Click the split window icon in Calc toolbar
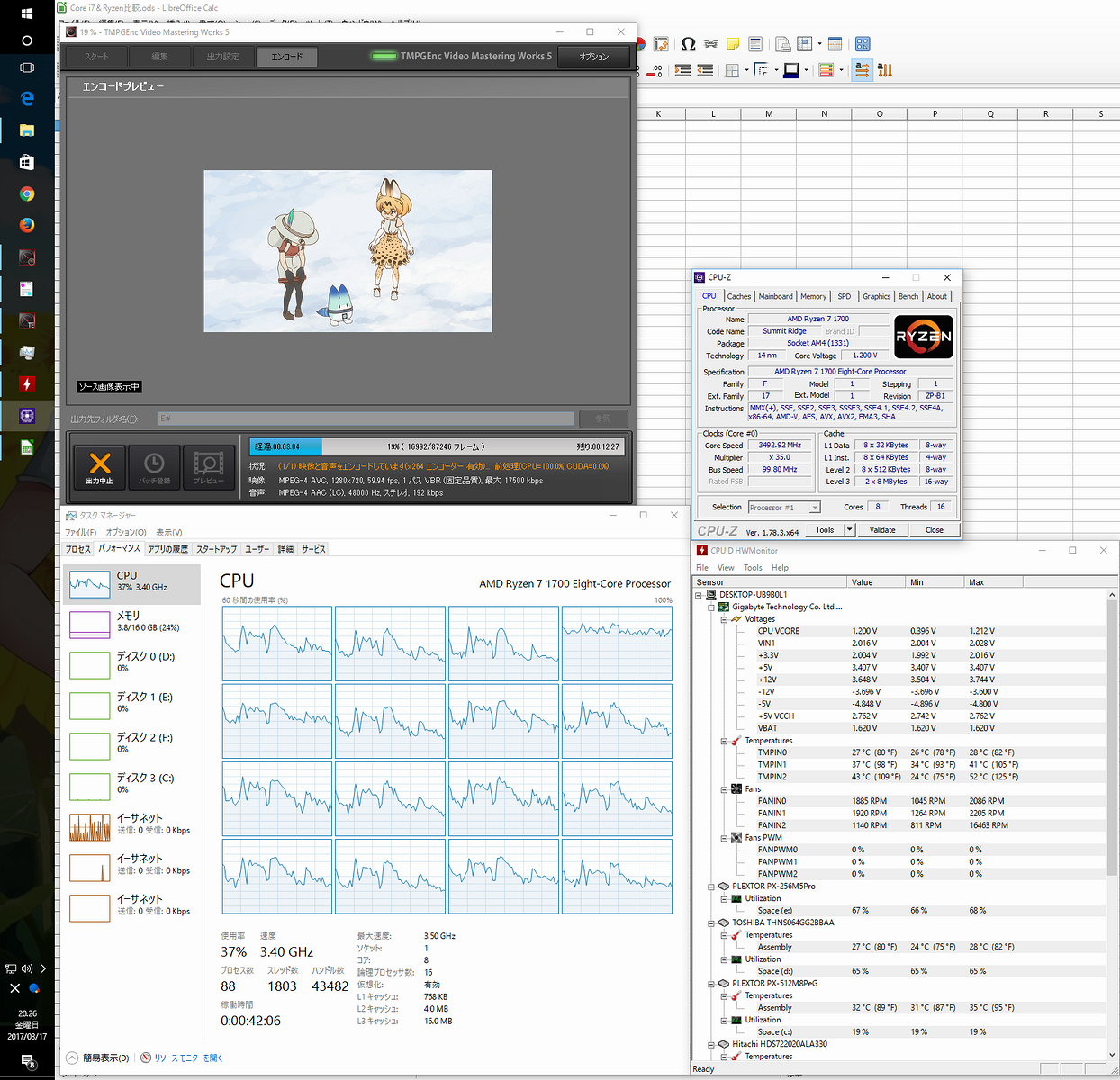Image resolution: width=1120 pixels, height=1080 pixels. pyautogui.click(x=835, y=44)
